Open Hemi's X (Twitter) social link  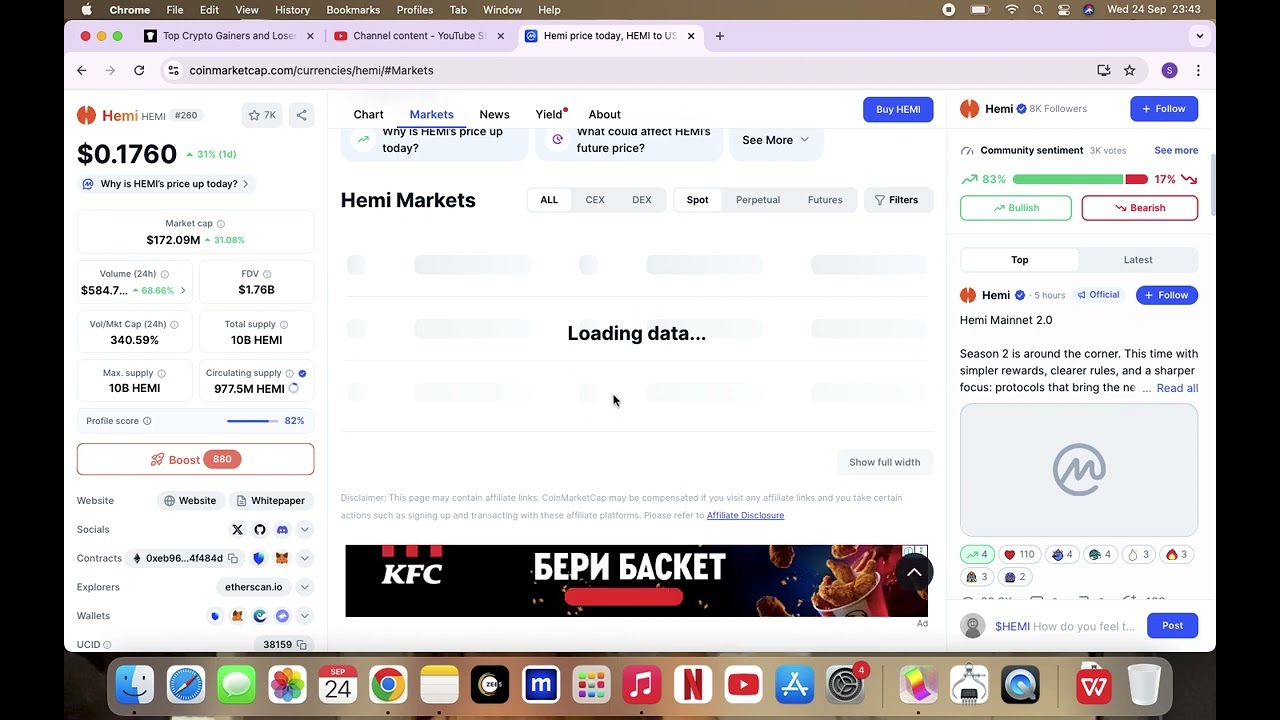tap(237, 530)
